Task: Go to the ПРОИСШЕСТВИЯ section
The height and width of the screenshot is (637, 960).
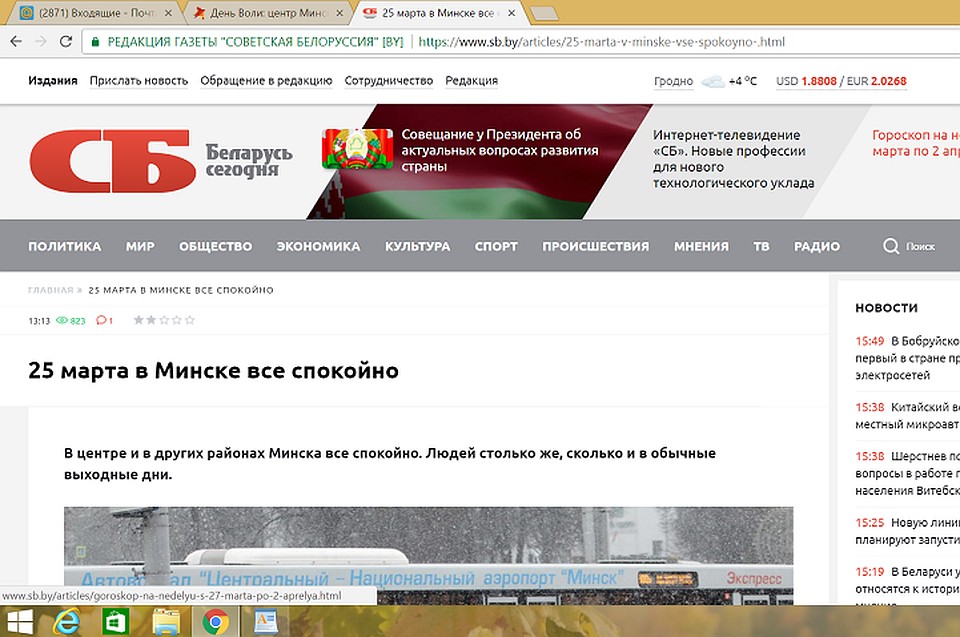Action: coord(596,246)
